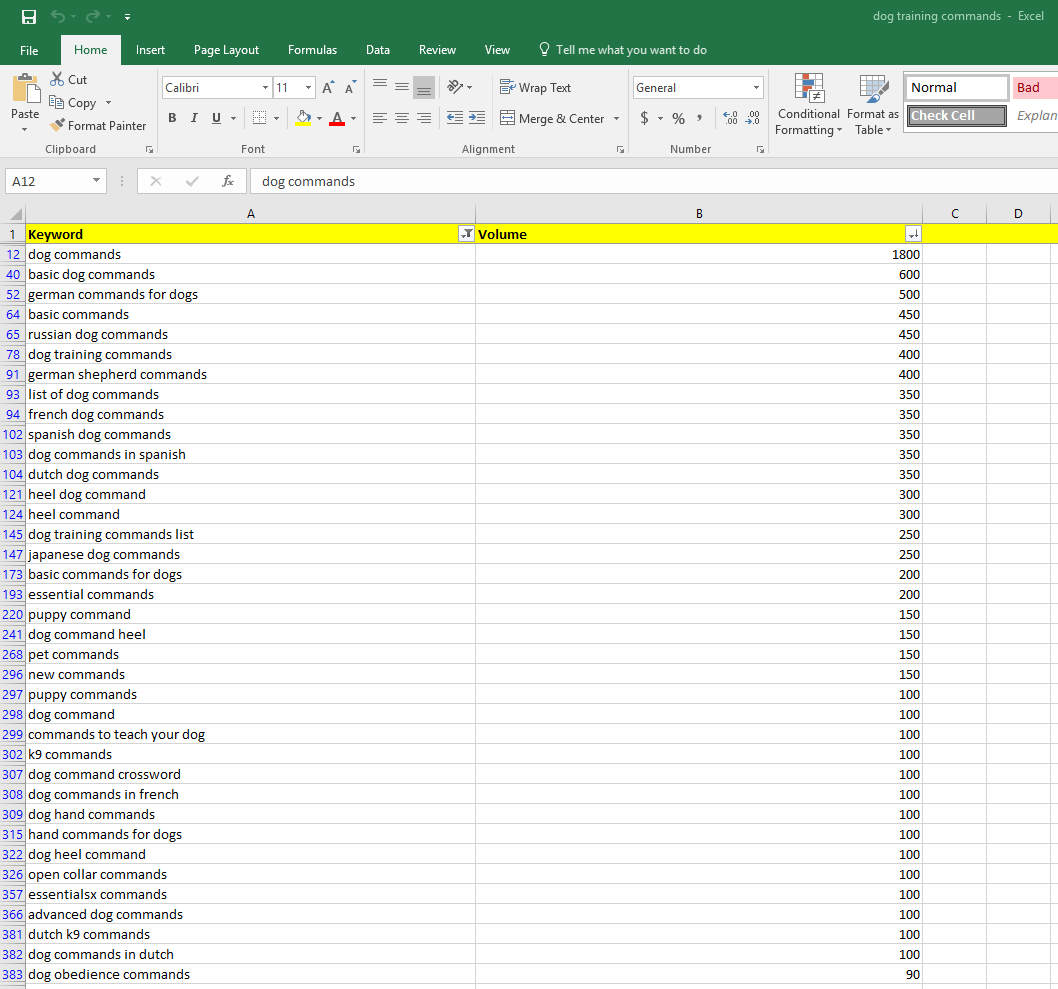Toggle Italic formatting

pyautogui.click(x=194, y=118)
